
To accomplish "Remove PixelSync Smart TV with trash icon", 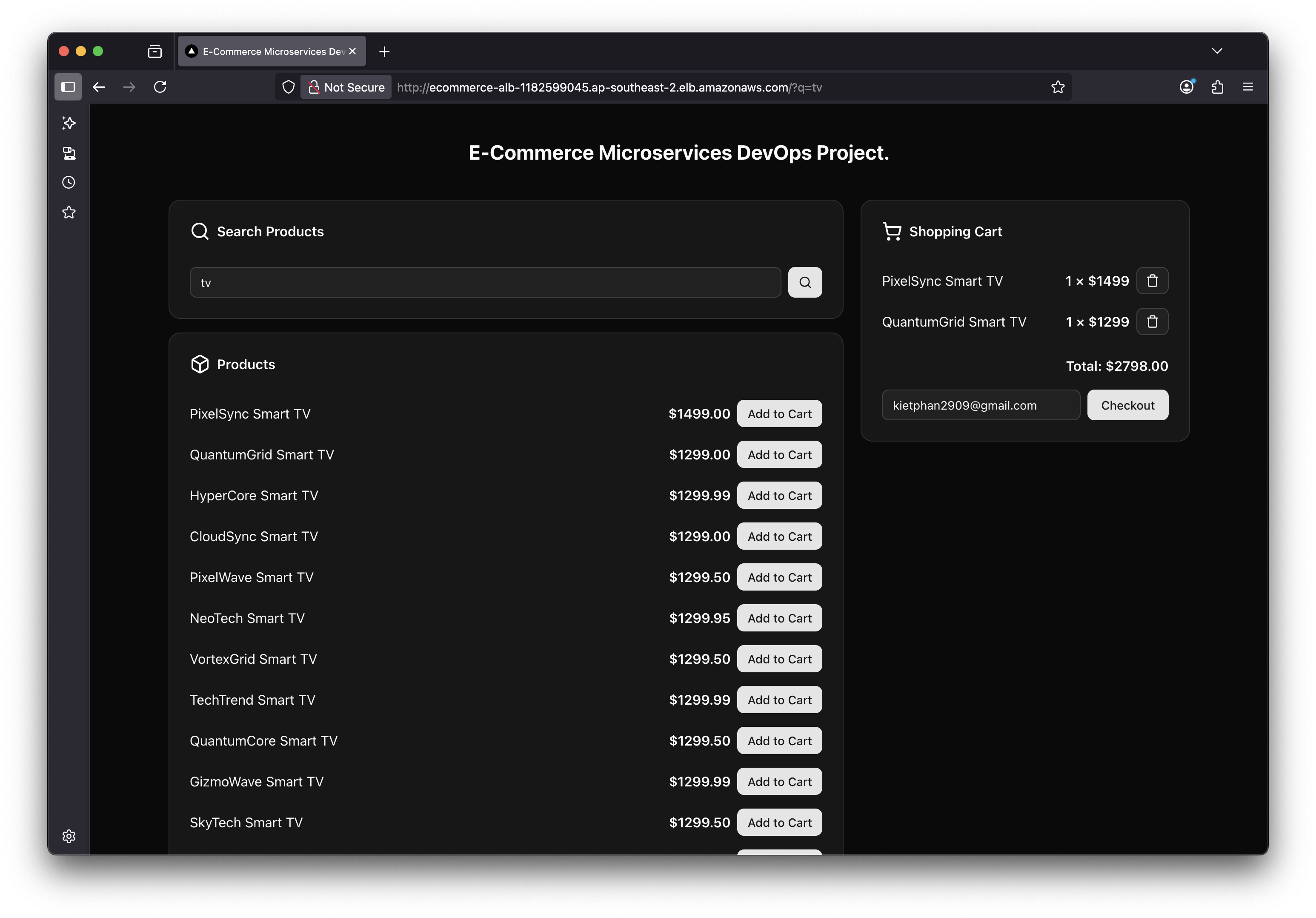I will pos(1152,281).
